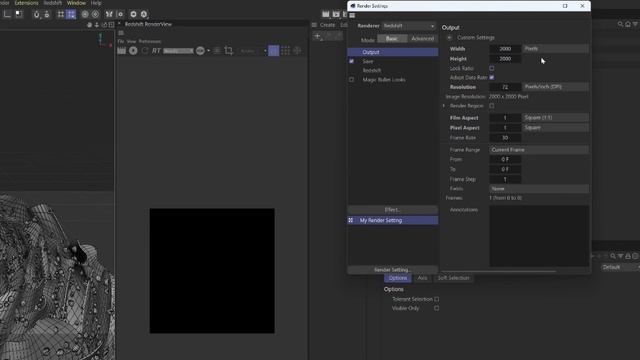Screen dimensions: 640x360
Task: Click the Height input field
Action: 505,59
